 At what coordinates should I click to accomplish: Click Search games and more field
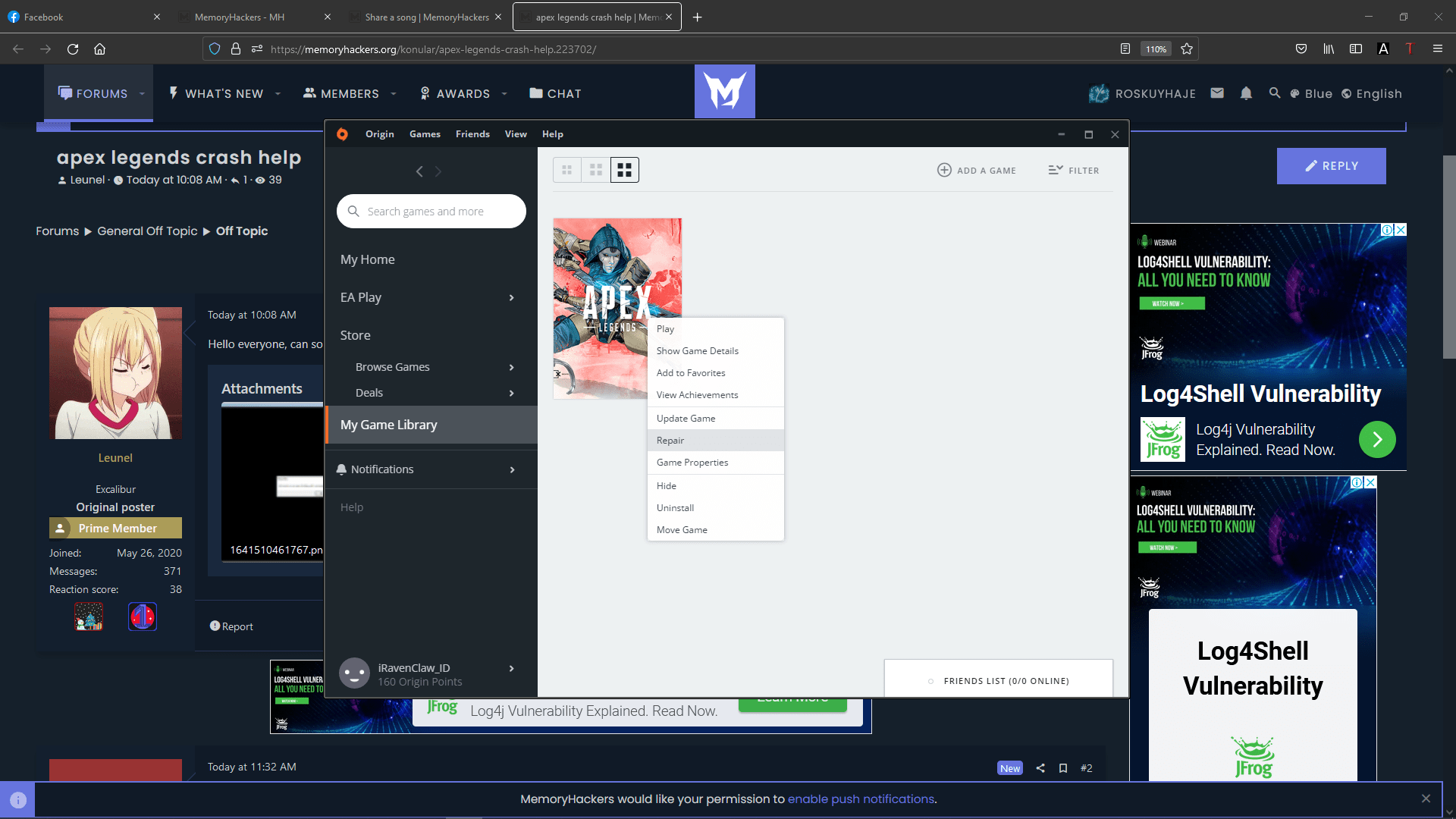[431, 211]
